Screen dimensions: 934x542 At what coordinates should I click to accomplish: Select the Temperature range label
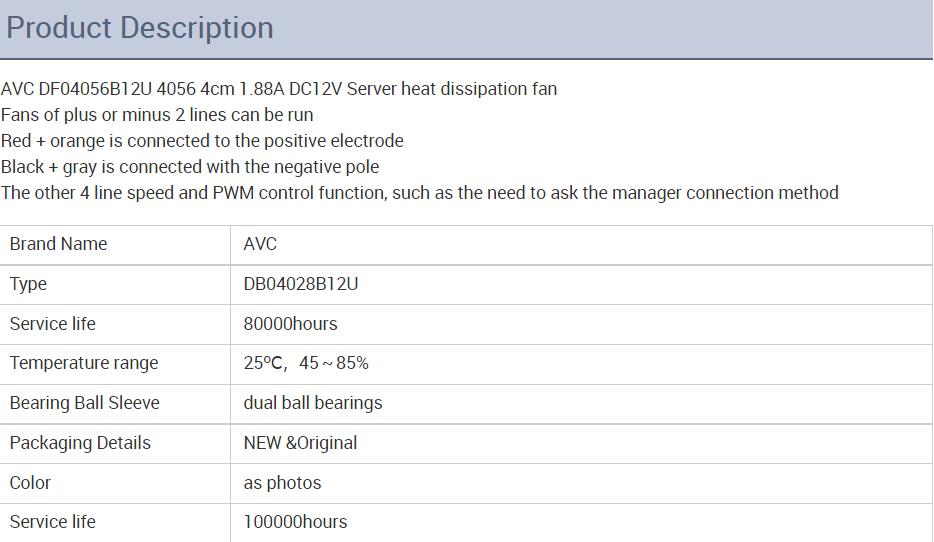84,363
